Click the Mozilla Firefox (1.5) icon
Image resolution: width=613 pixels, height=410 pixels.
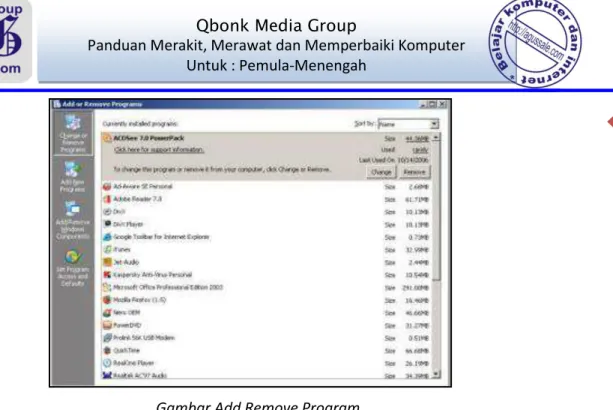click(x=107, y=300)
